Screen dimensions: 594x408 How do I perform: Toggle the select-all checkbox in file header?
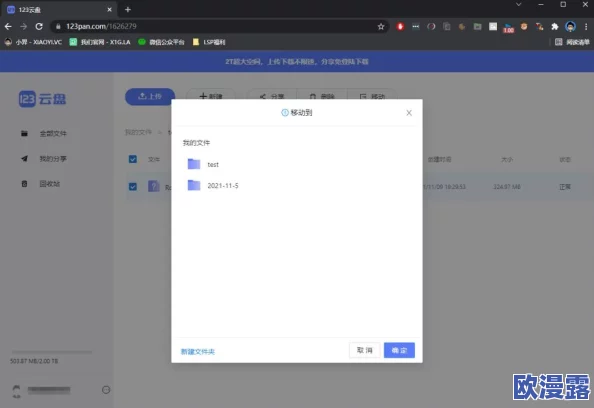click(133, 159)
